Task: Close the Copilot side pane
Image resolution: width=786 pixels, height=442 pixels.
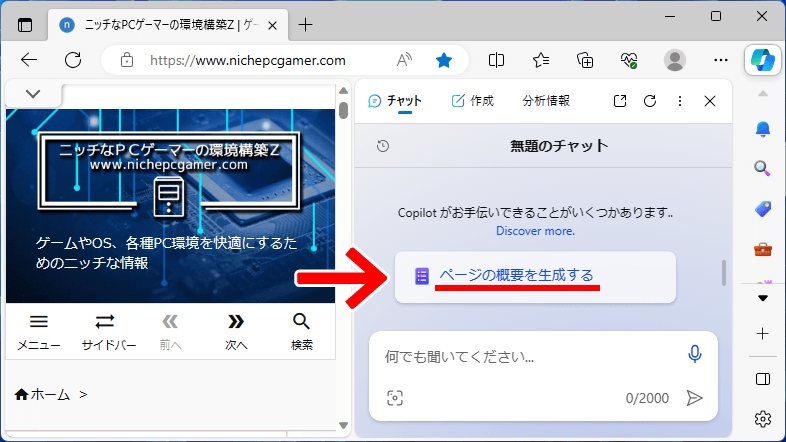Action: coord(710,101)
